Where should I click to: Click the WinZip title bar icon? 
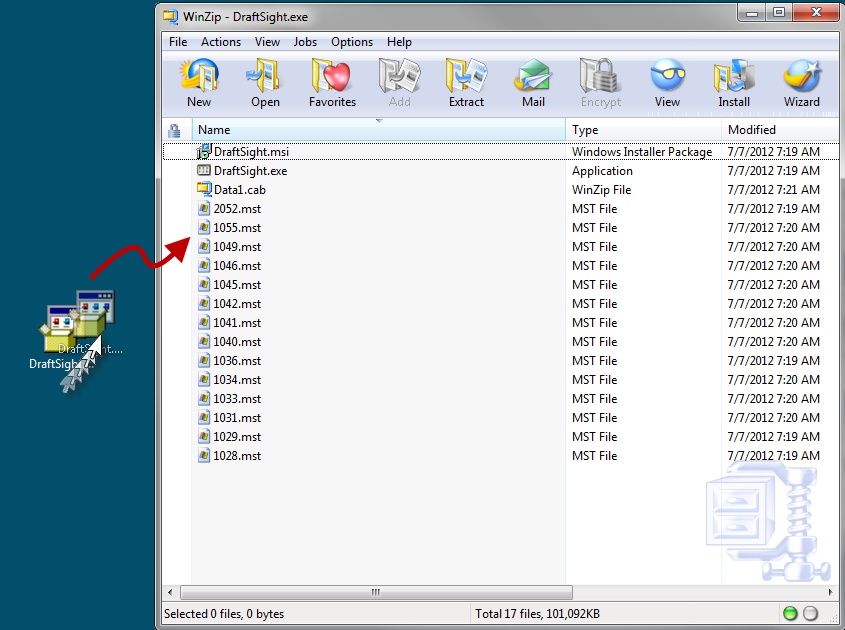coord(171,17)
